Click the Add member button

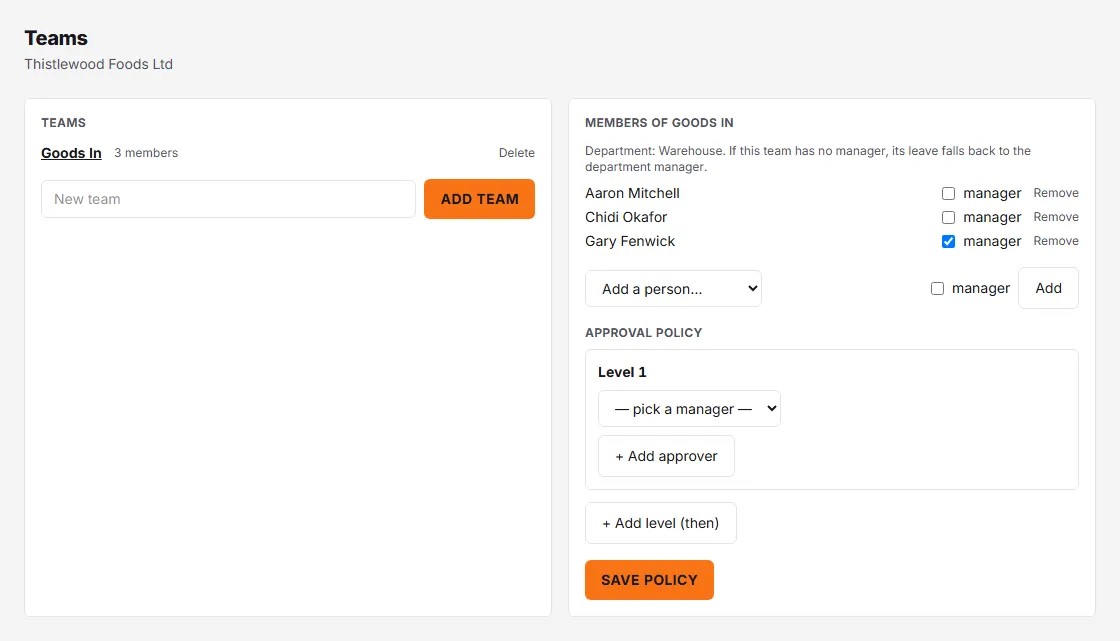tap(1048, 288)
